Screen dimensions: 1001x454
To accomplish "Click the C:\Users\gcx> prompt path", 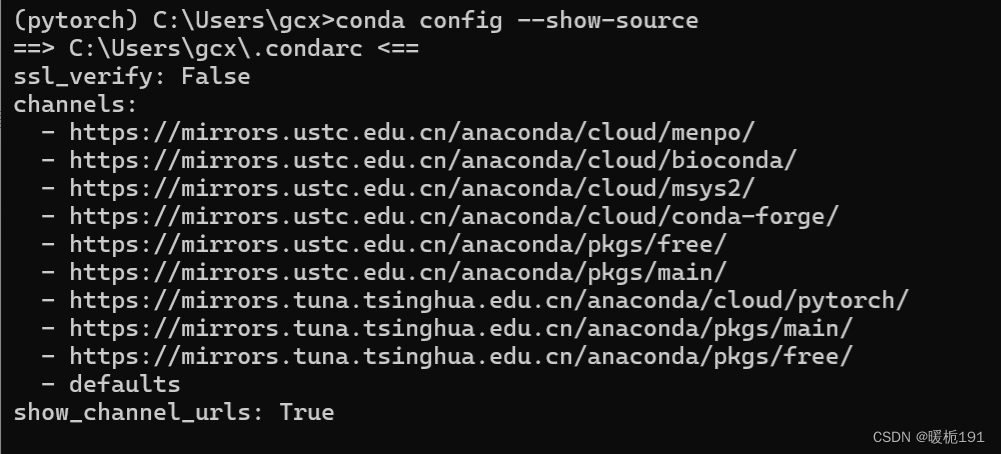I will 244,20.
